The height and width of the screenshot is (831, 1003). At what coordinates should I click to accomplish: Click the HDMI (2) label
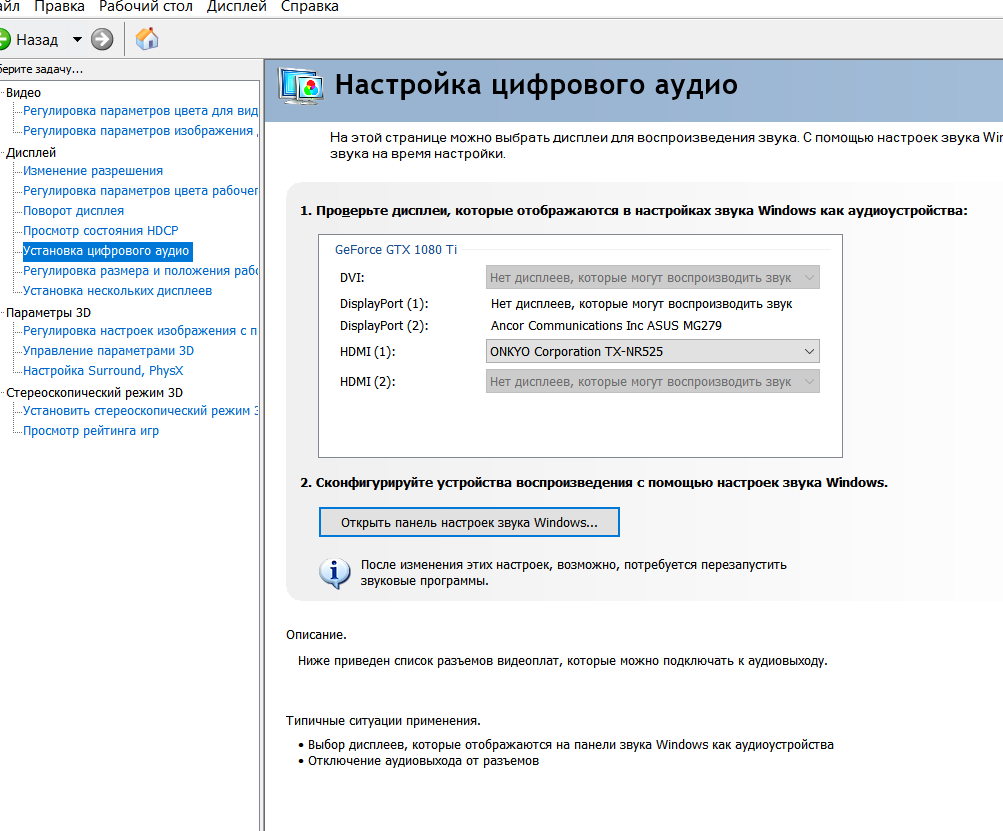(x=367, y=382)
